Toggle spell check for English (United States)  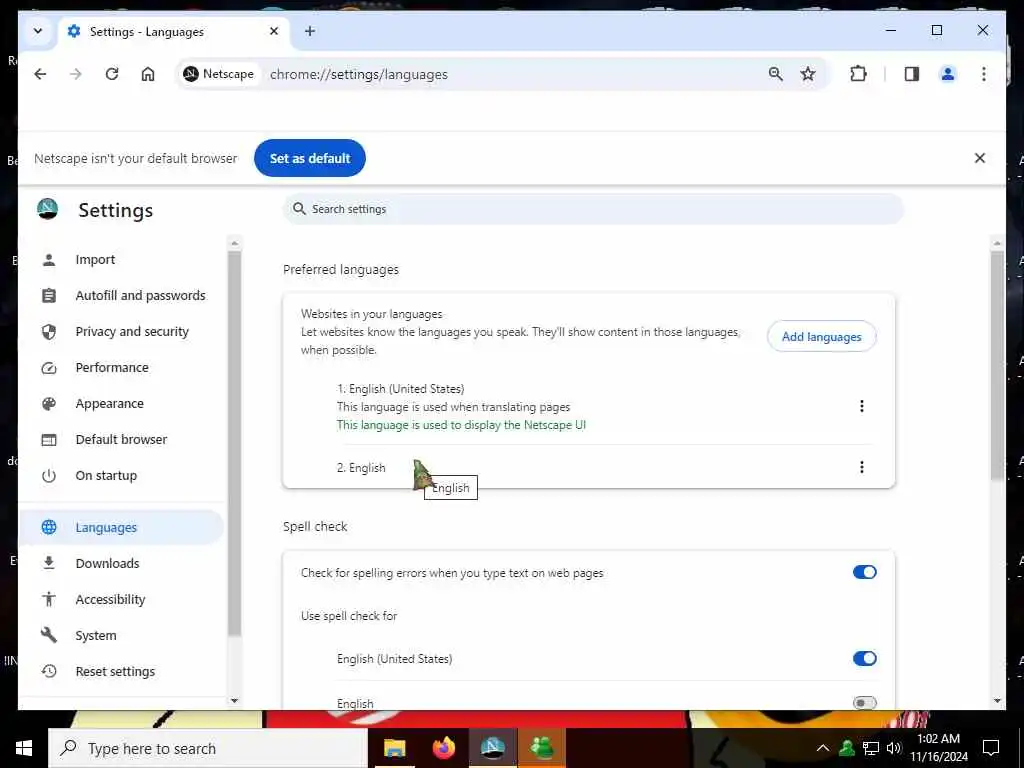pos(865,658)
